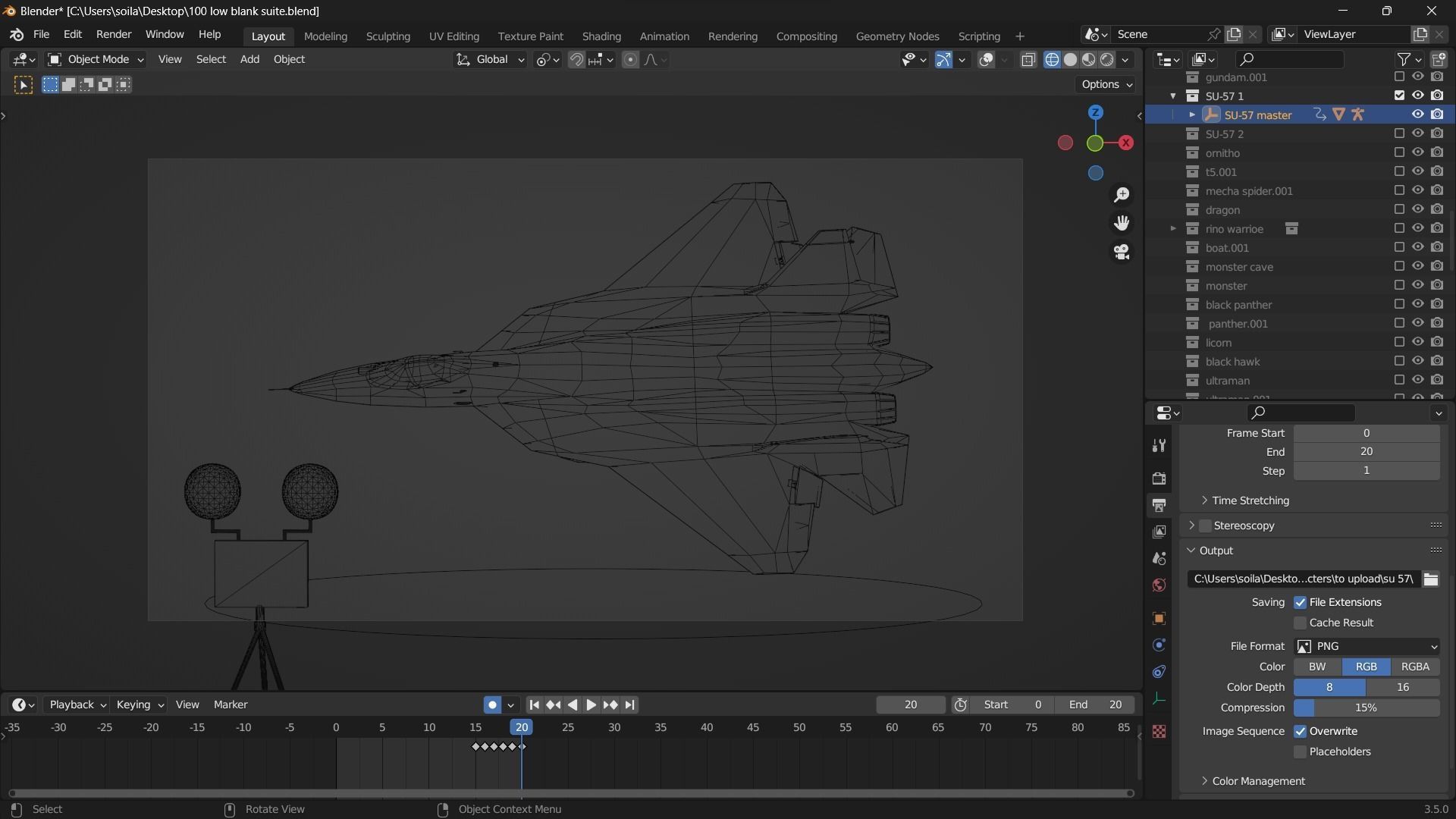Open the Scene properties tab icon
The width and height of the screenshot is (1456, 819).
[x=1159, y=558]
